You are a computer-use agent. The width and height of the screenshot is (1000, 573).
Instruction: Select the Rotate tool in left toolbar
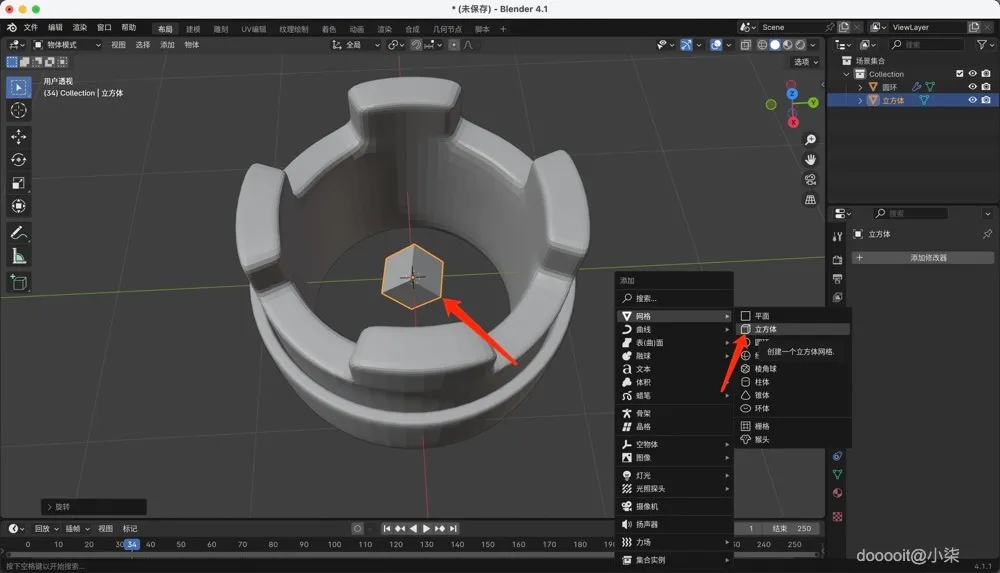[x=18, y=159]
